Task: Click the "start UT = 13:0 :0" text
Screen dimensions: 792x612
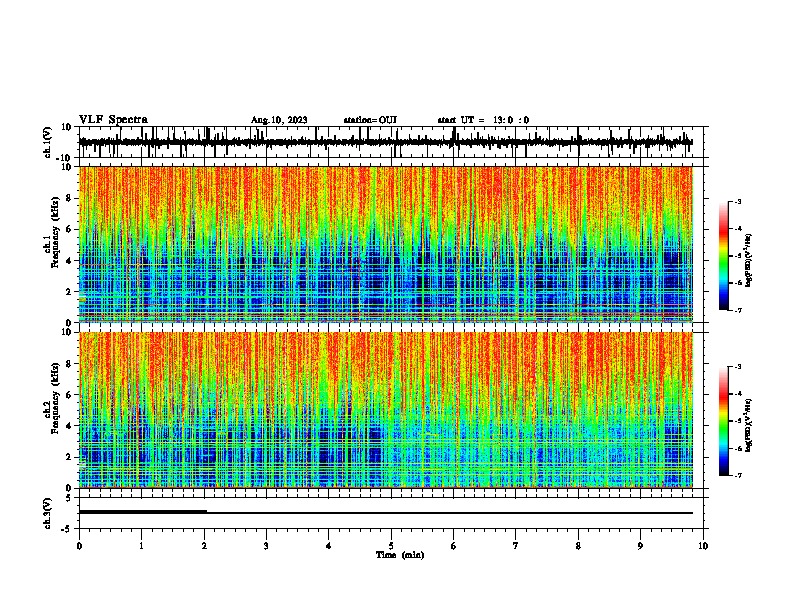Action: coord(483,120)
